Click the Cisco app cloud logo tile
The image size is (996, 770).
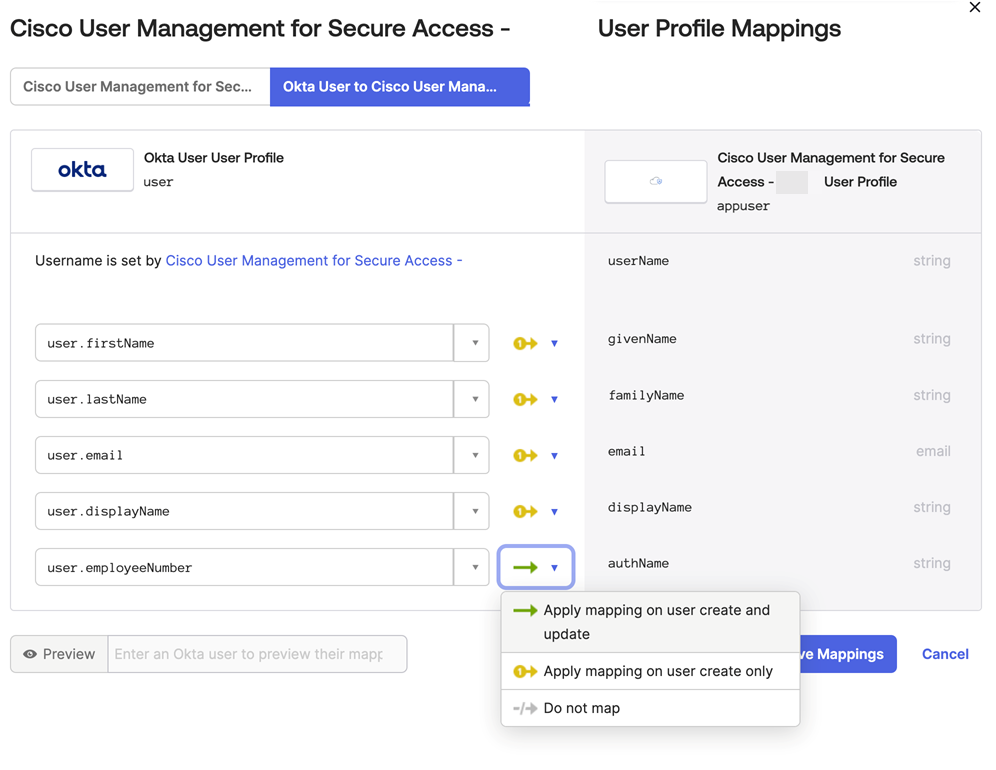click(656, 182)
